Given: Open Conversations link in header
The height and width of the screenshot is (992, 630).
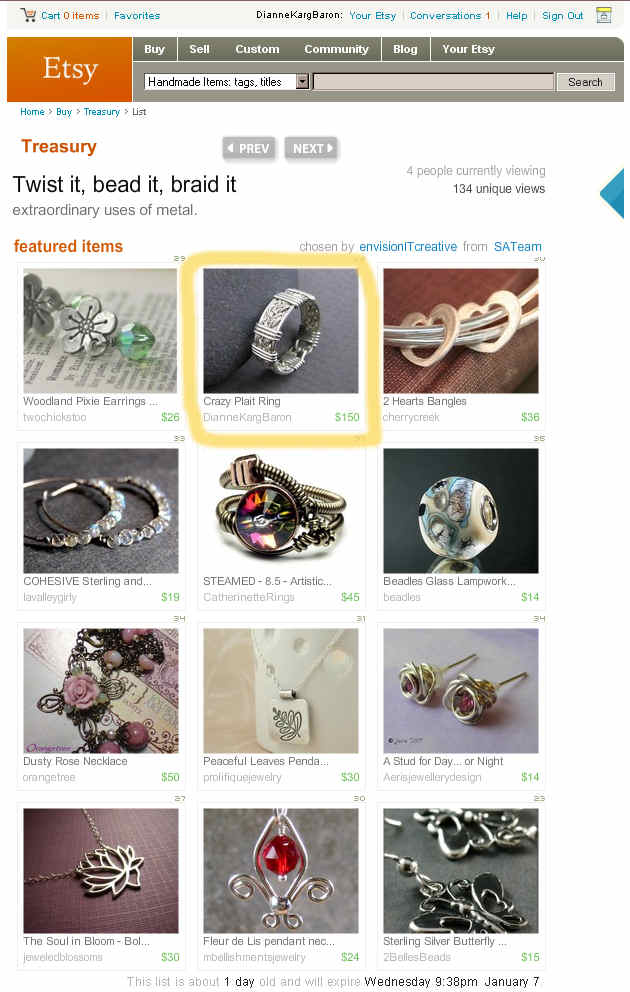Looking at the screenshot, I should pos(450,15).
